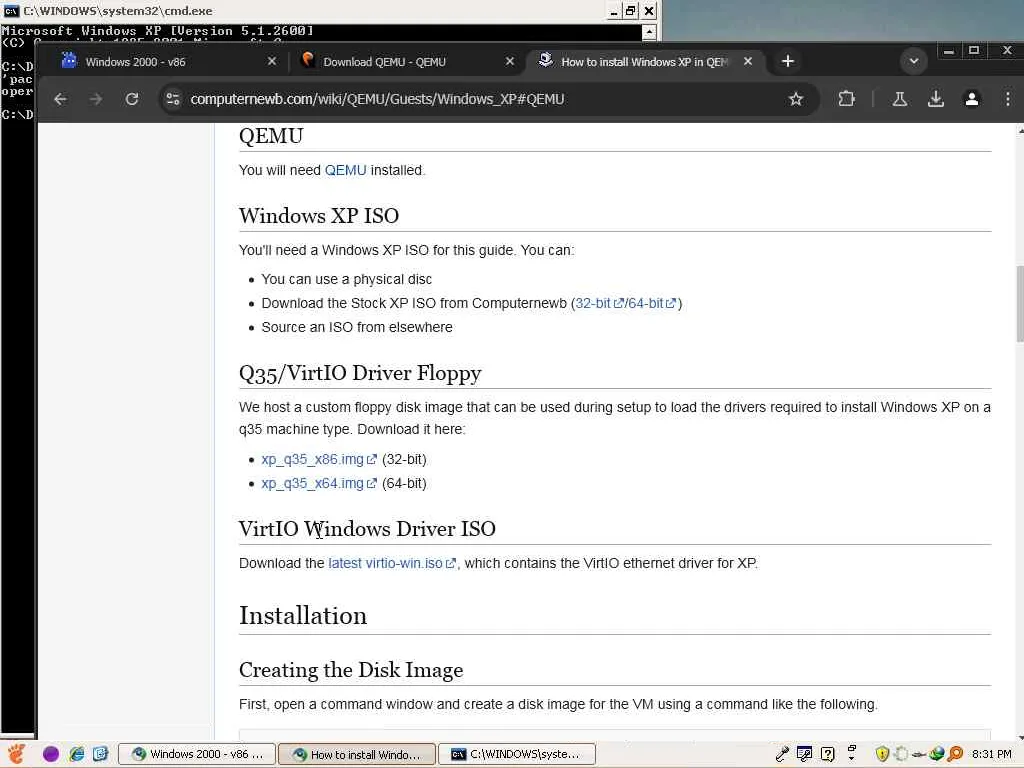Click the page vertical scrollbar thumb
The height and width of the screenshot is (768, 1024).
point(1019,304)
